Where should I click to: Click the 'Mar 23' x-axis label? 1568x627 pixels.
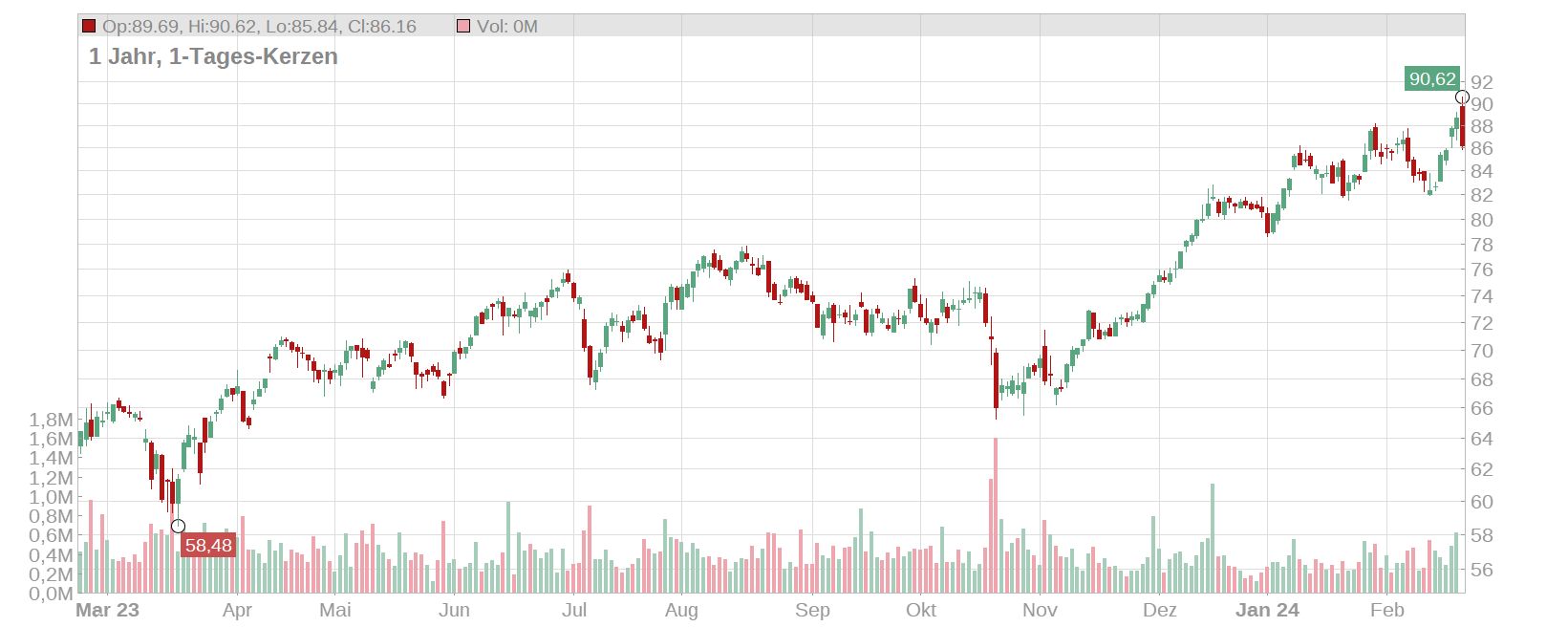point(107,611)
